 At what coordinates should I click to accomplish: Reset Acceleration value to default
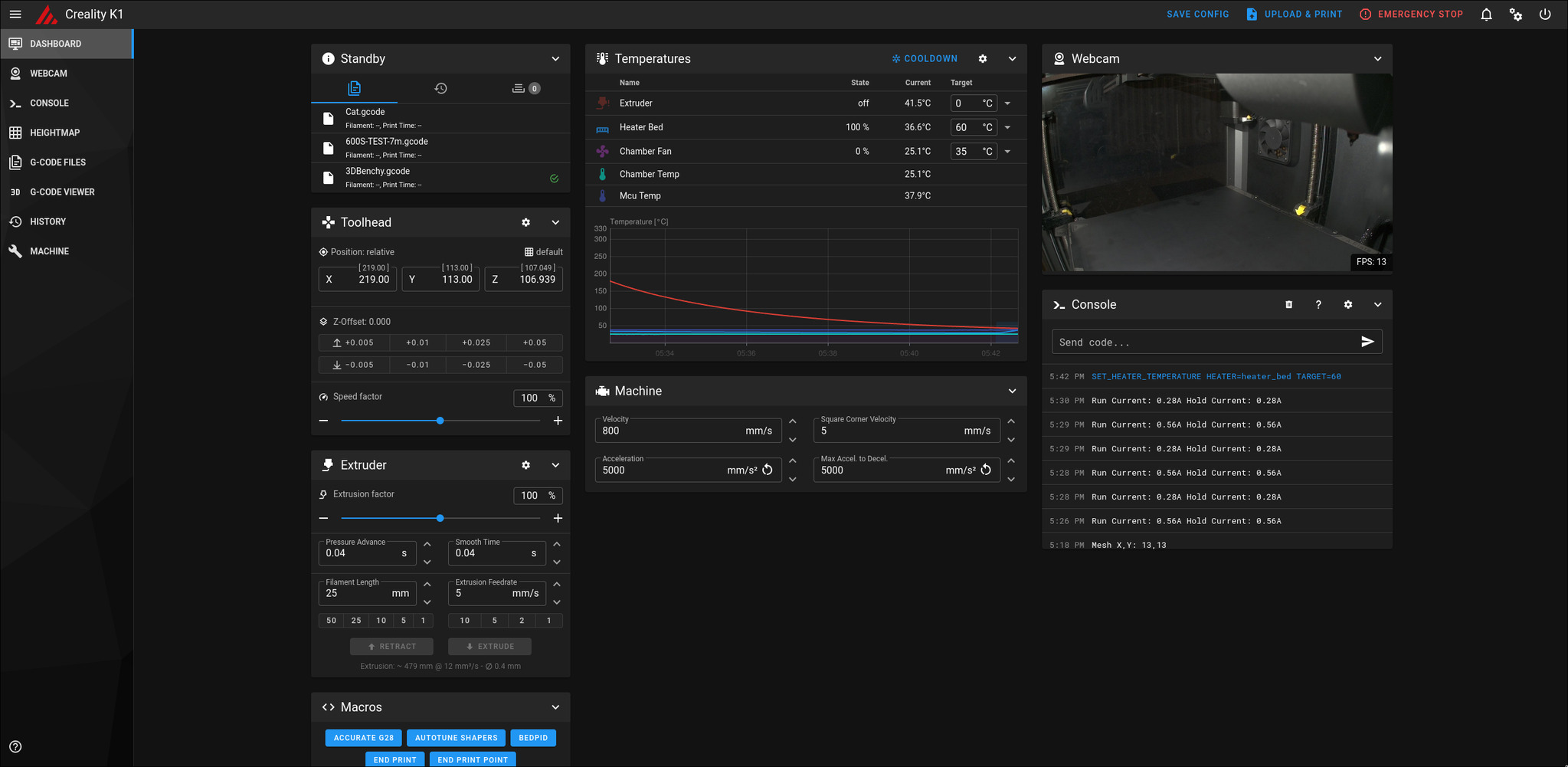point(768,470)
